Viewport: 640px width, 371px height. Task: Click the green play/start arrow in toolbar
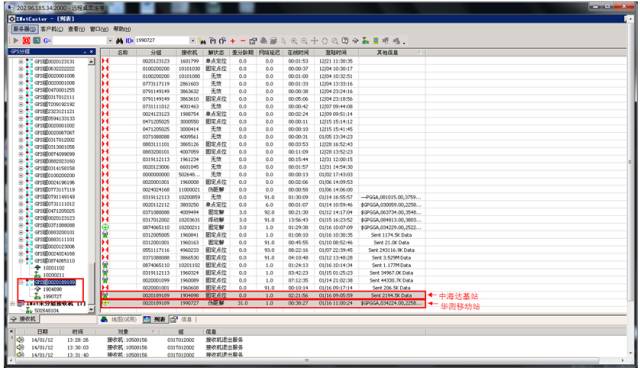16,40
